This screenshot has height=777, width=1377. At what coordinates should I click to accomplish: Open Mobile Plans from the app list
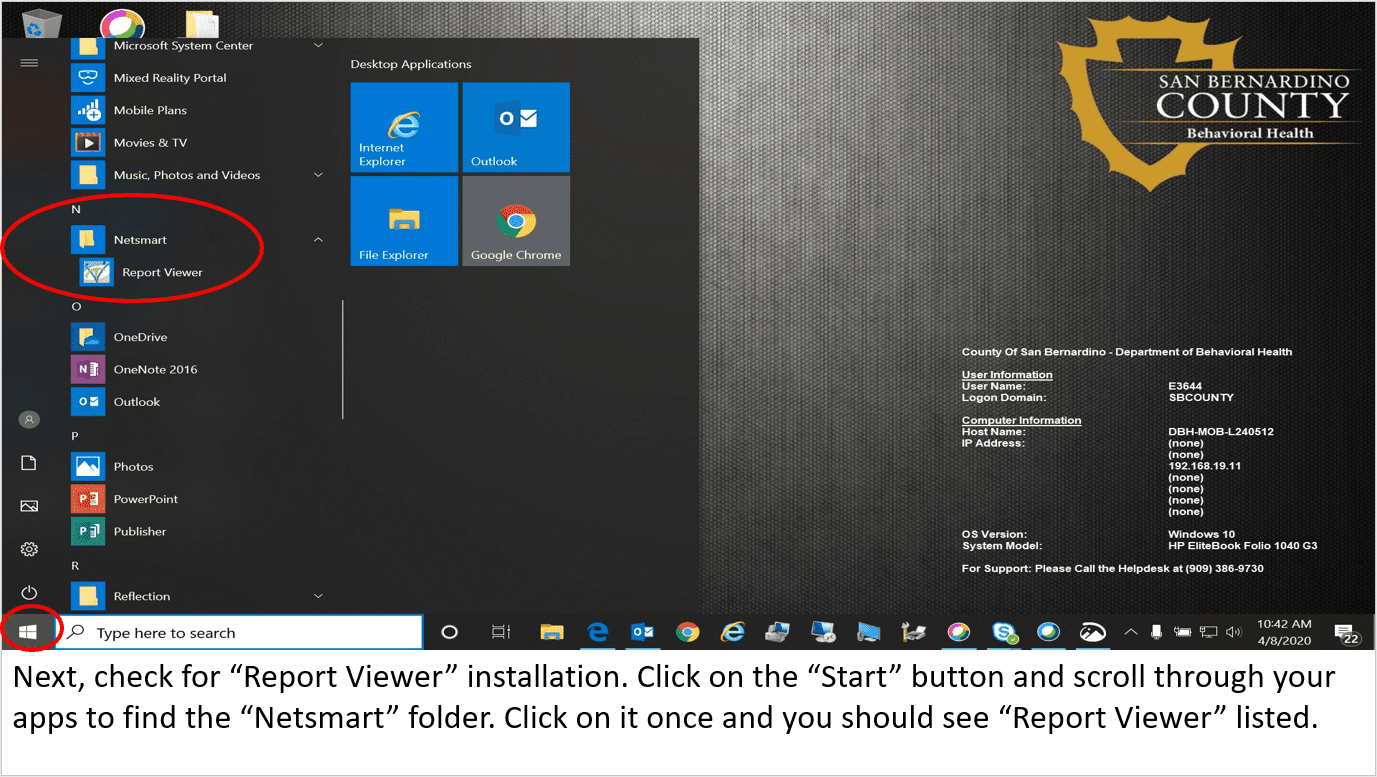coord(150,110)
